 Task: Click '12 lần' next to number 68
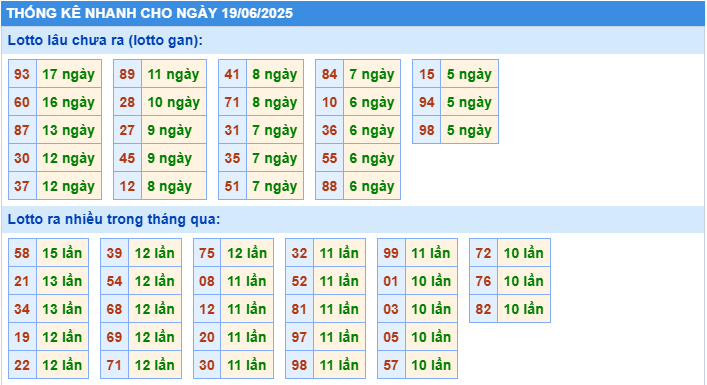point(155,309)
